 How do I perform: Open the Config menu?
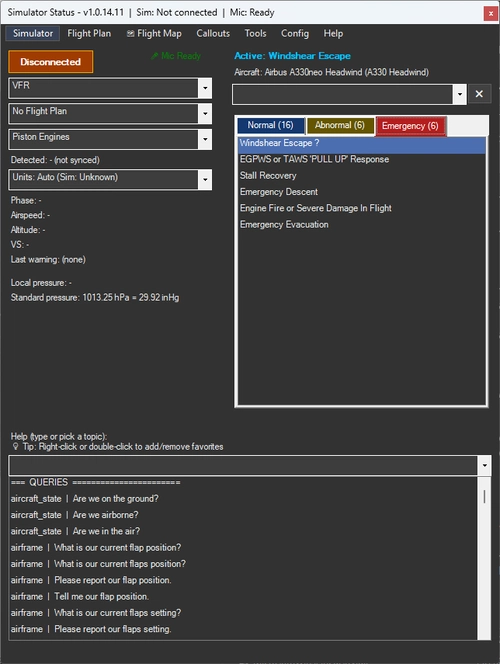[295, 33]
